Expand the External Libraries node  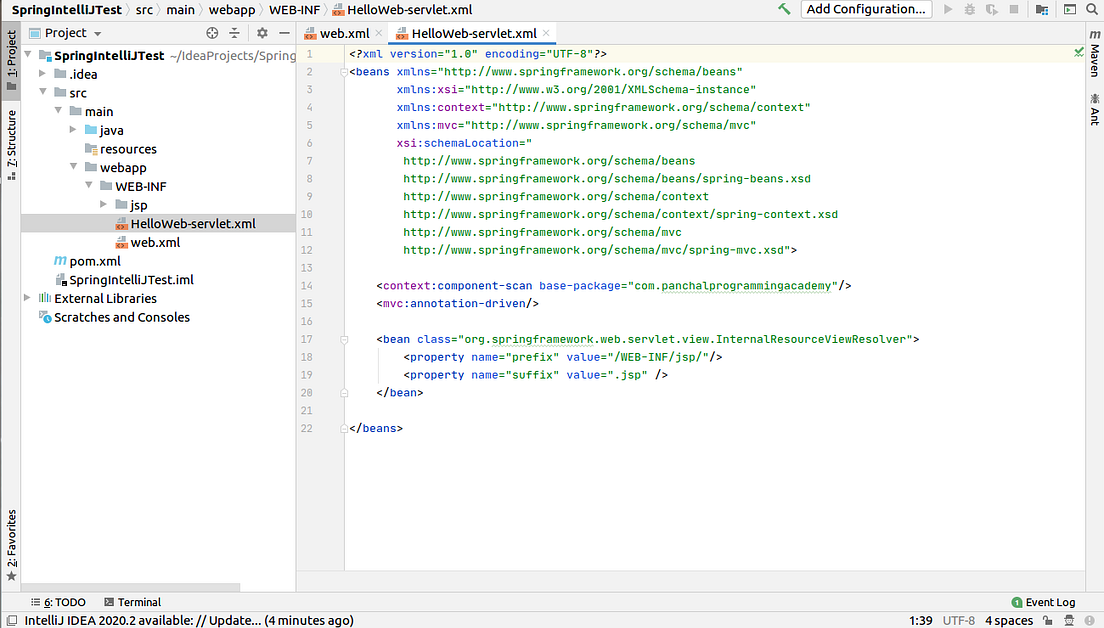tap(26, 297)
